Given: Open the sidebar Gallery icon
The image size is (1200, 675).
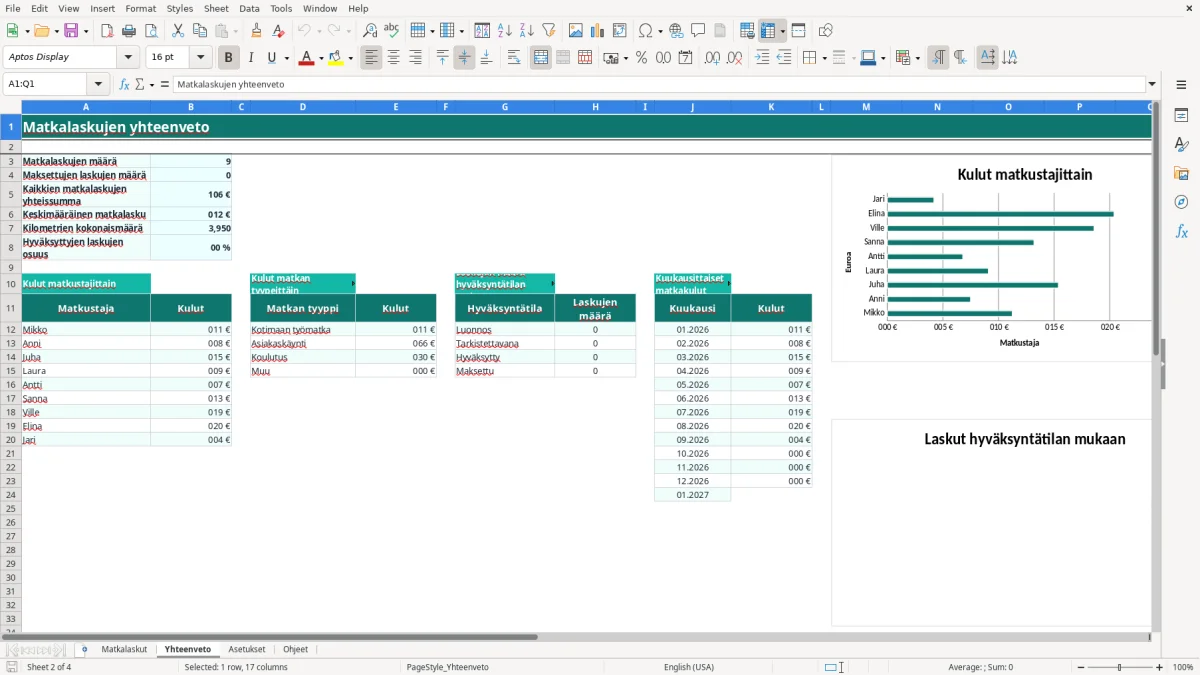Looking at the screenshot, I should coord(1181,173).
